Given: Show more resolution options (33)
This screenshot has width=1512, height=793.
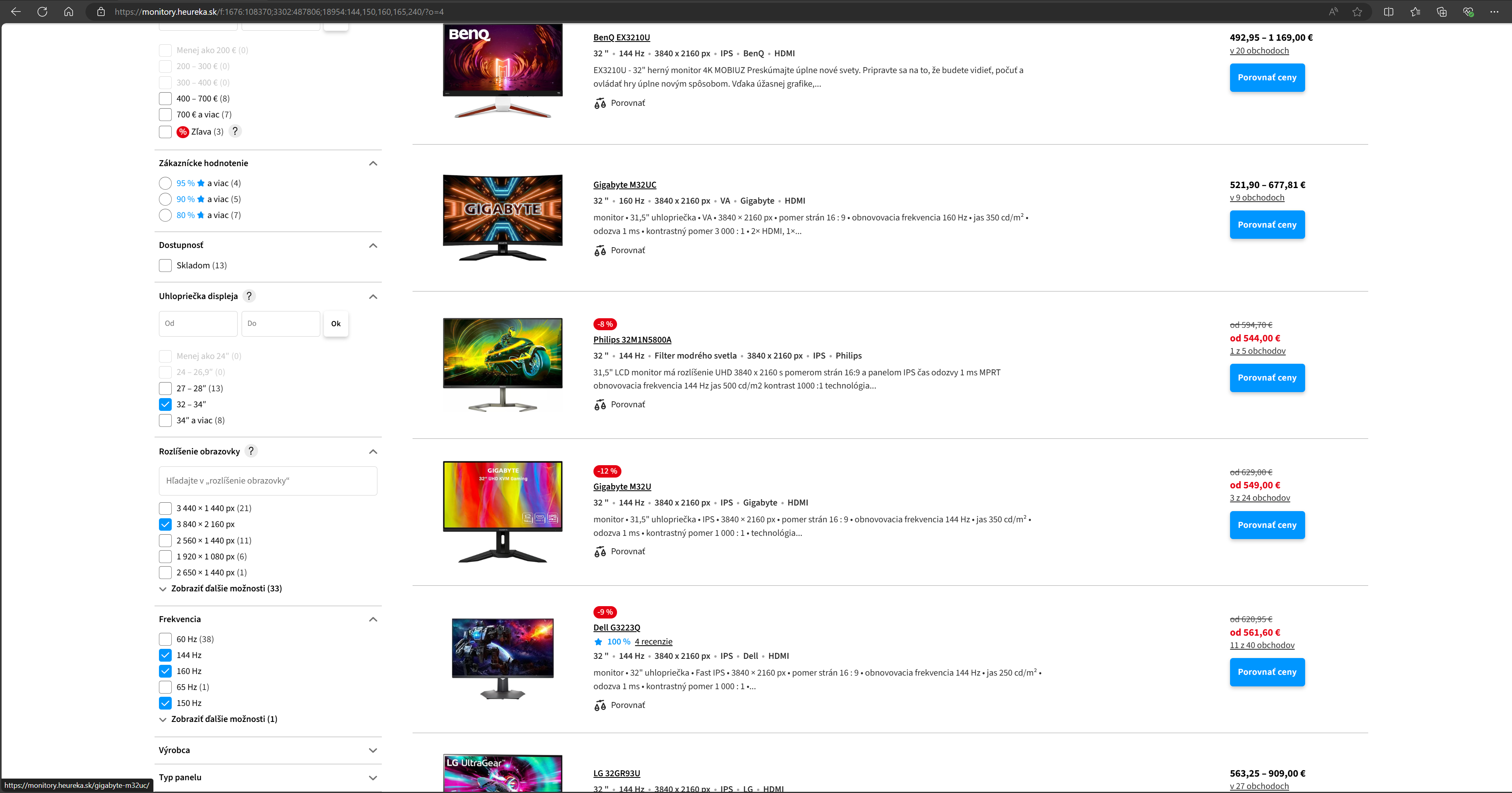Looking at the screenshot, I should tap(225, 588).
